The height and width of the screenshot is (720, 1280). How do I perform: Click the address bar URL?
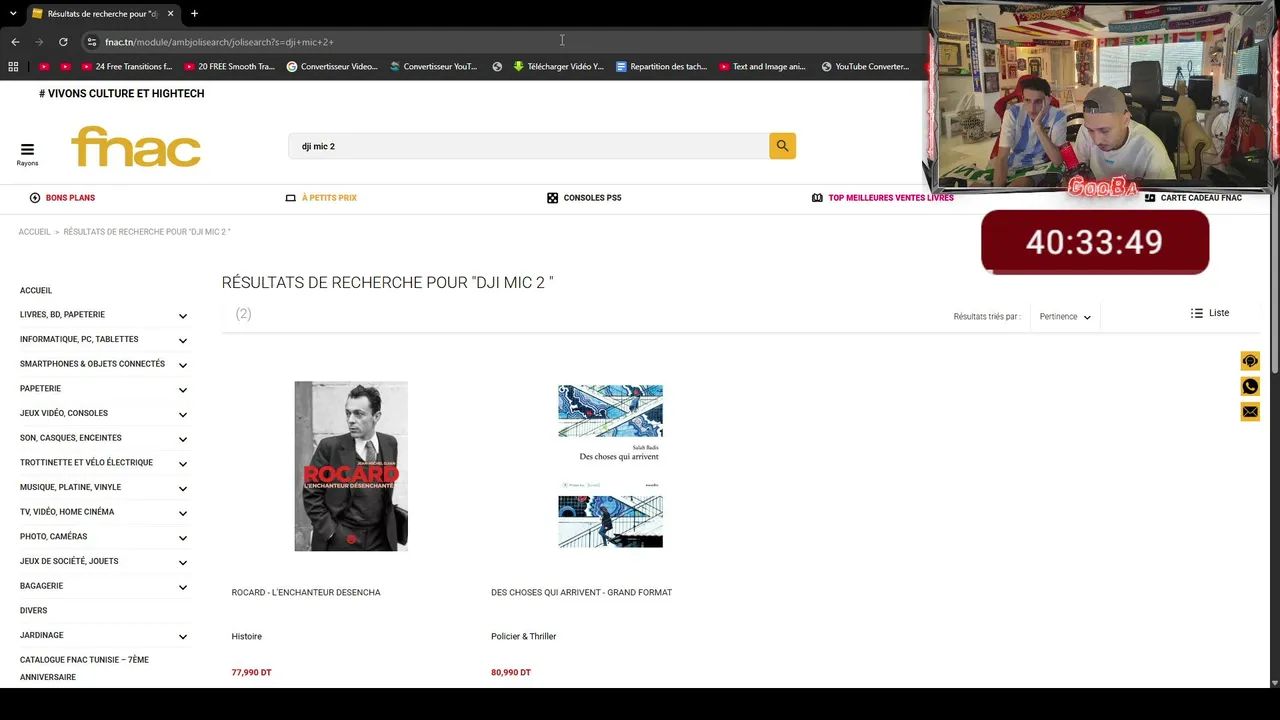click(219, 42)
